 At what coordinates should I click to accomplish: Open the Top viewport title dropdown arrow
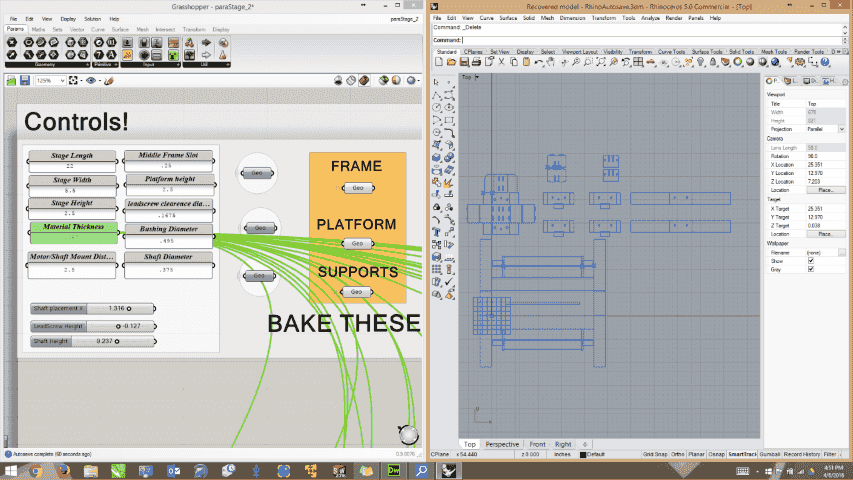pyautogui.click(x=477, y=77)
